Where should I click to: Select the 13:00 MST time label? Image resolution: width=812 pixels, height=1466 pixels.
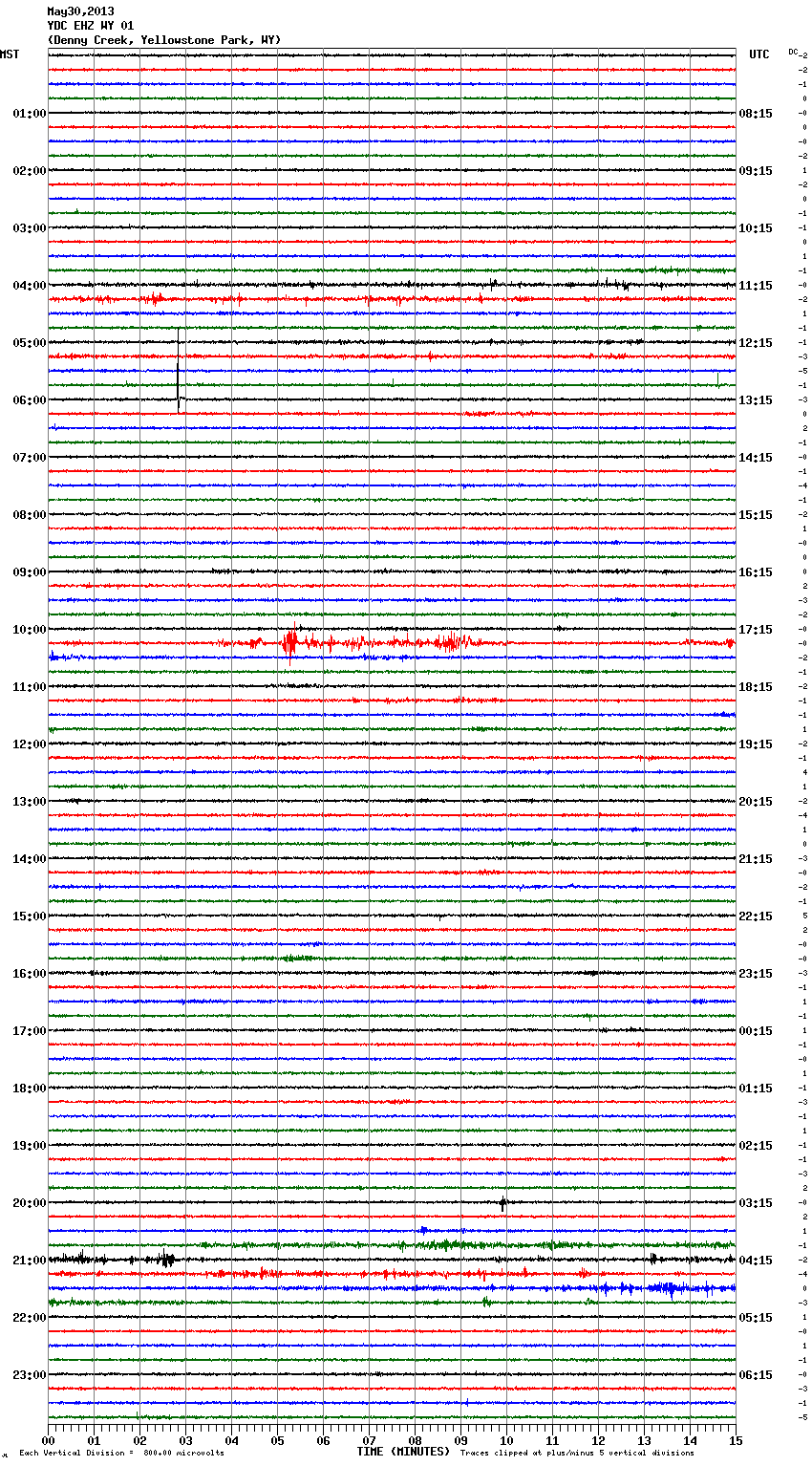point(30,802)
